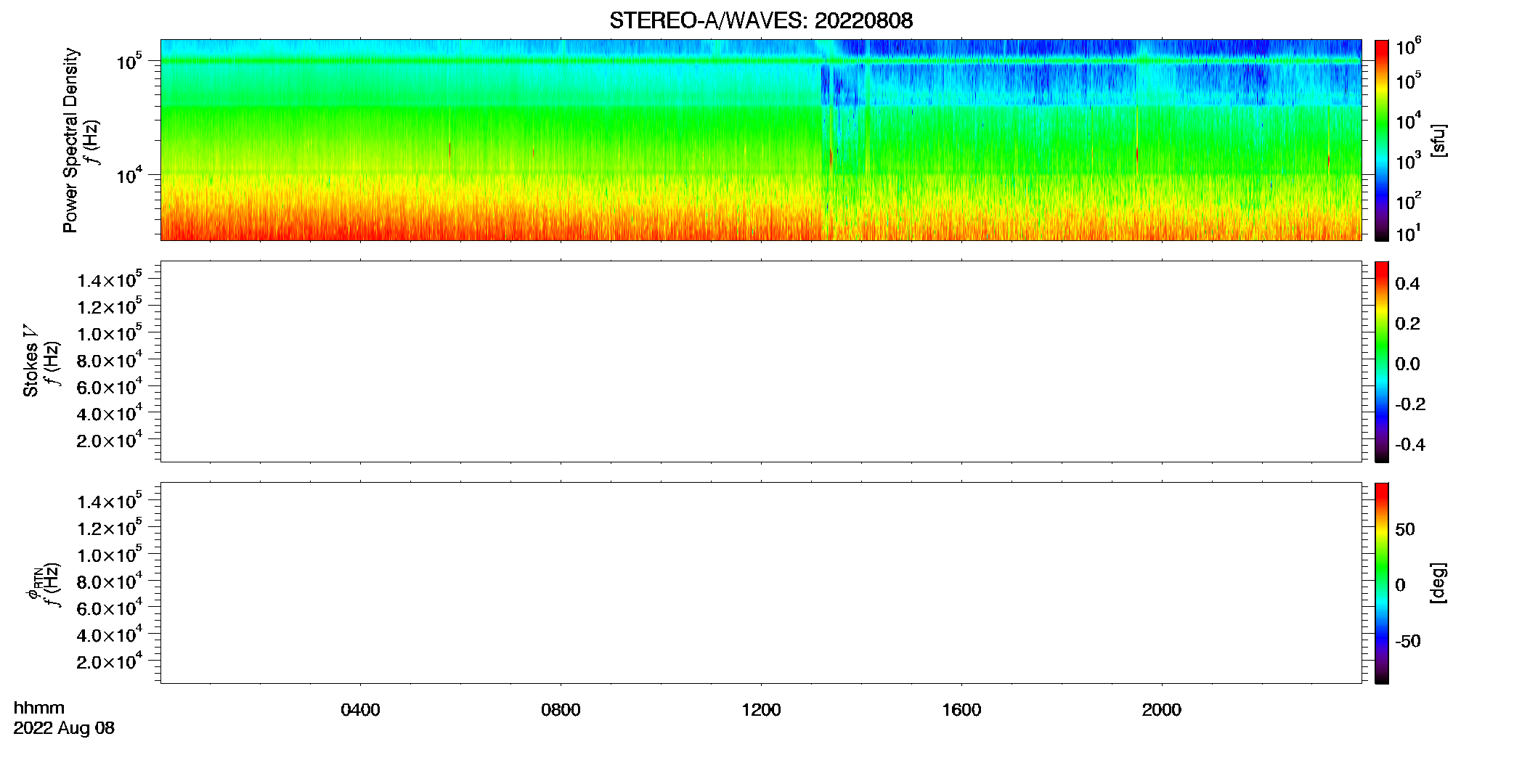Click the Stokes V axis label
Viewport: 1522px width, 784px height.
pyautogui.click(x=30, y=362)
